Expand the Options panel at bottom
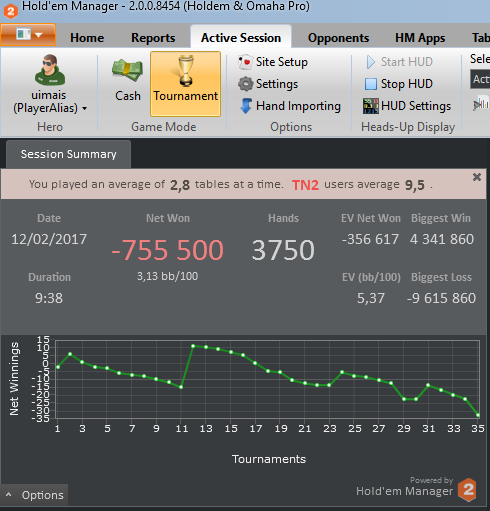 (34, 495)
